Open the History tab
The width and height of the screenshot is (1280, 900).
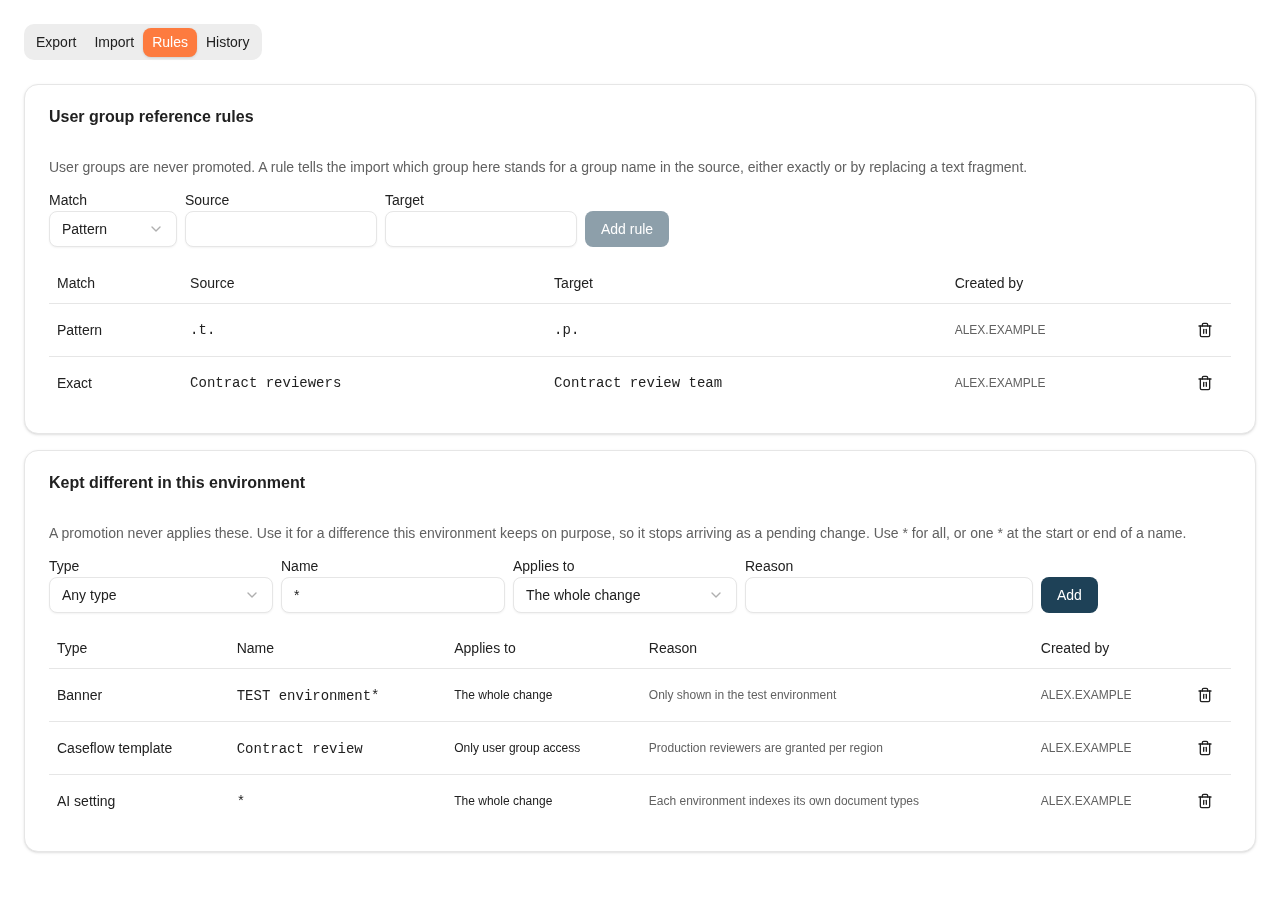point(228,42)
